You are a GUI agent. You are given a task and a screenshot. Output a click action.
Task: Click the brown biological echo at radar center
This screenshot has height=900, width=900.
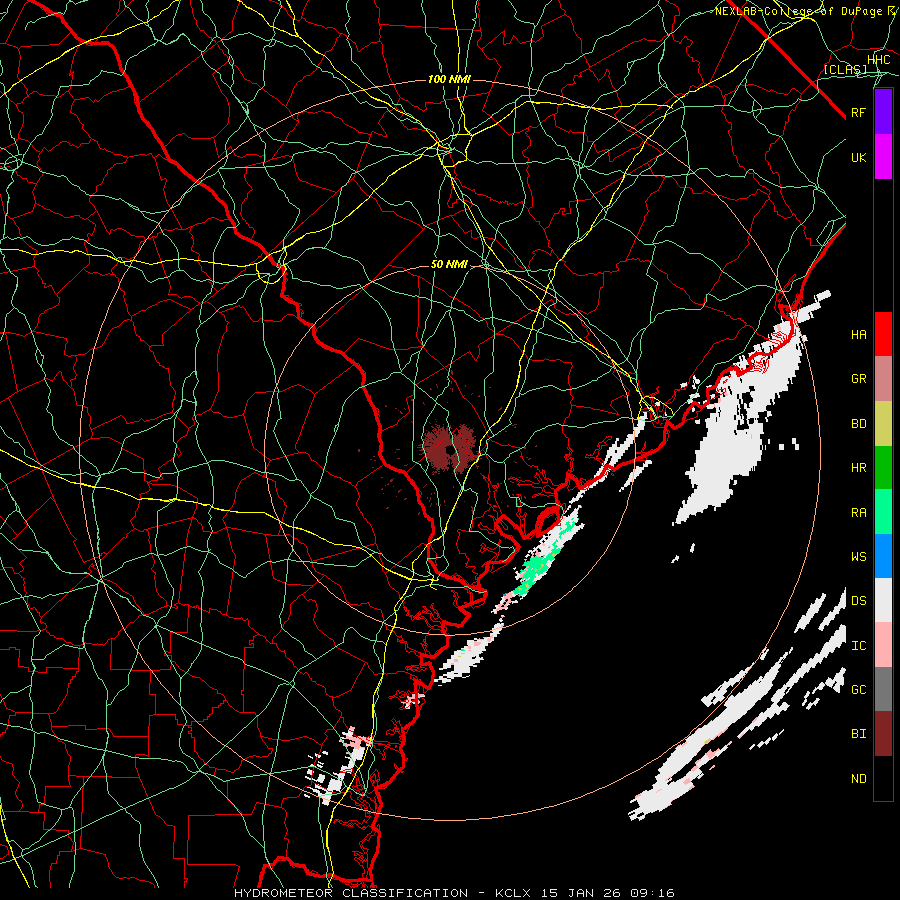coord(449,449)
